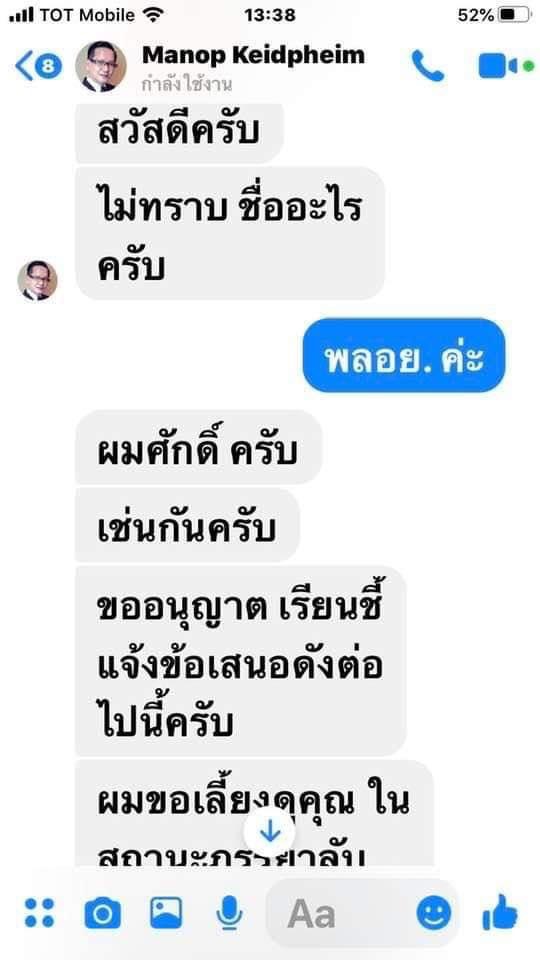Select the 'ไม่ทราบ ชื่ออะไร ครับ' message bubble
Viewport: 540px width, 960px height.
230,233
